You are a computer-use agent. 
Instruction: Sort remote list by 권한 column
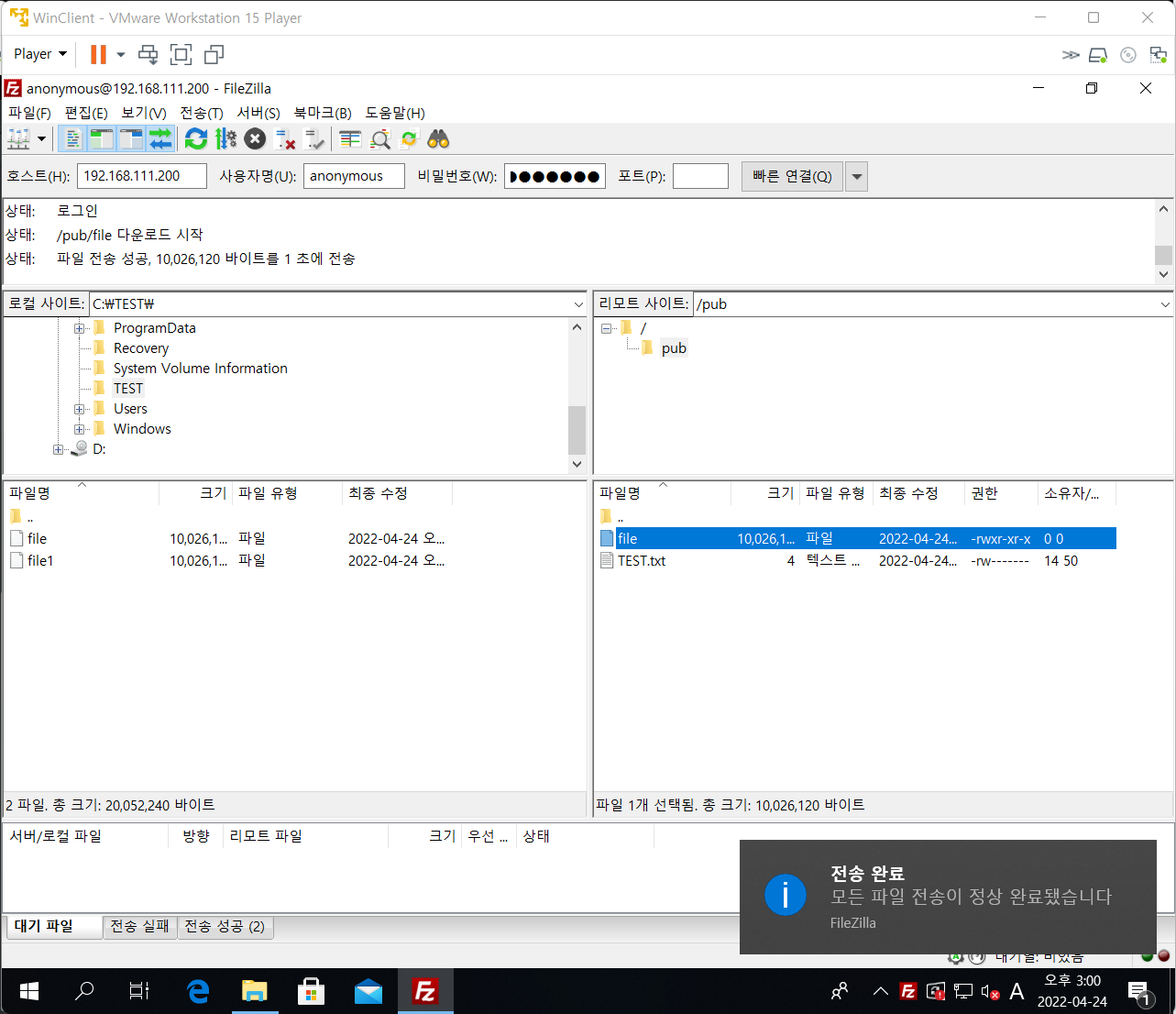click(x=1001, y=493)
